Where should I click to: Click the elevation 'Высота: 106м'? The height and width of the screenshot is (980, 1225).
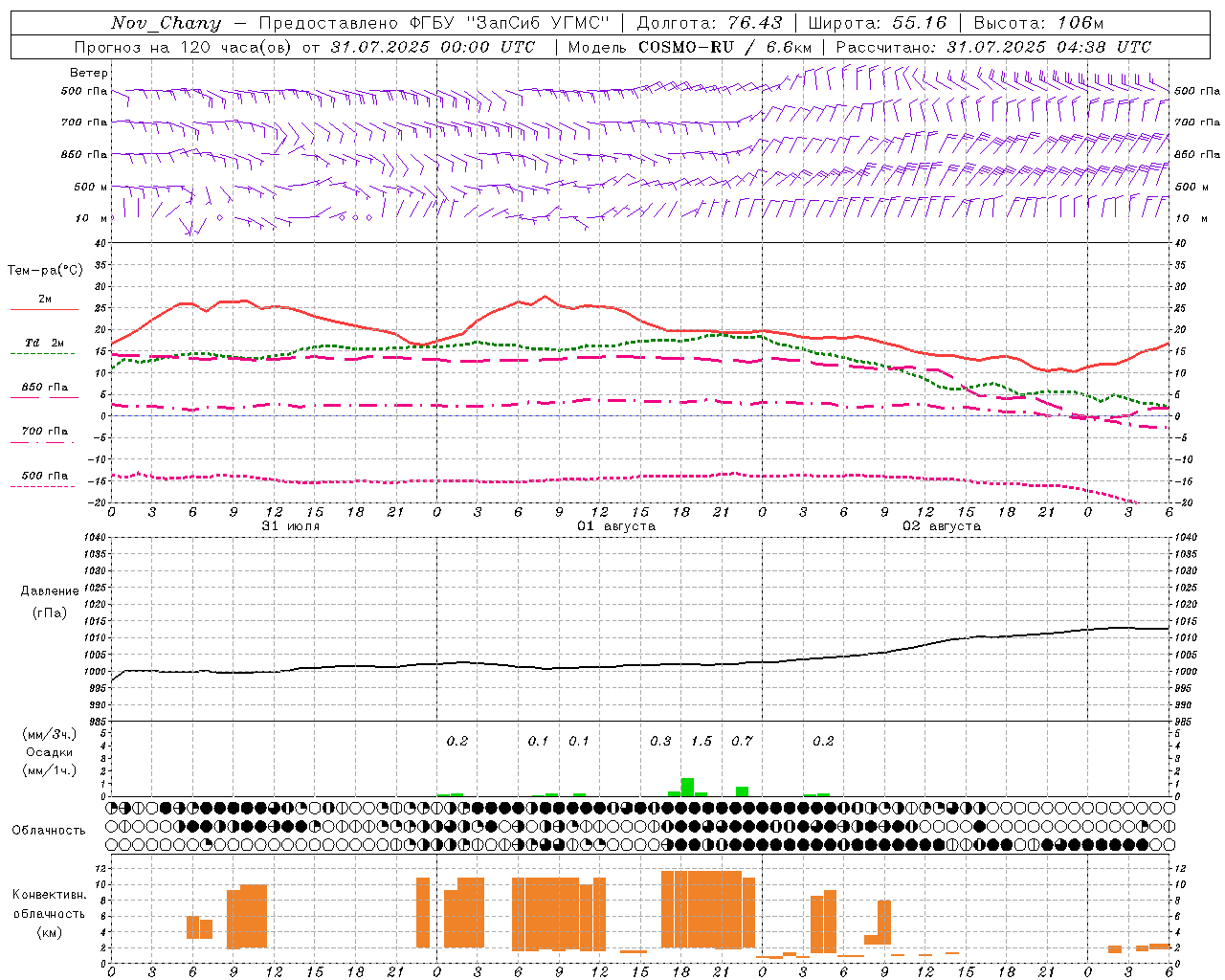coord(1038,23)
